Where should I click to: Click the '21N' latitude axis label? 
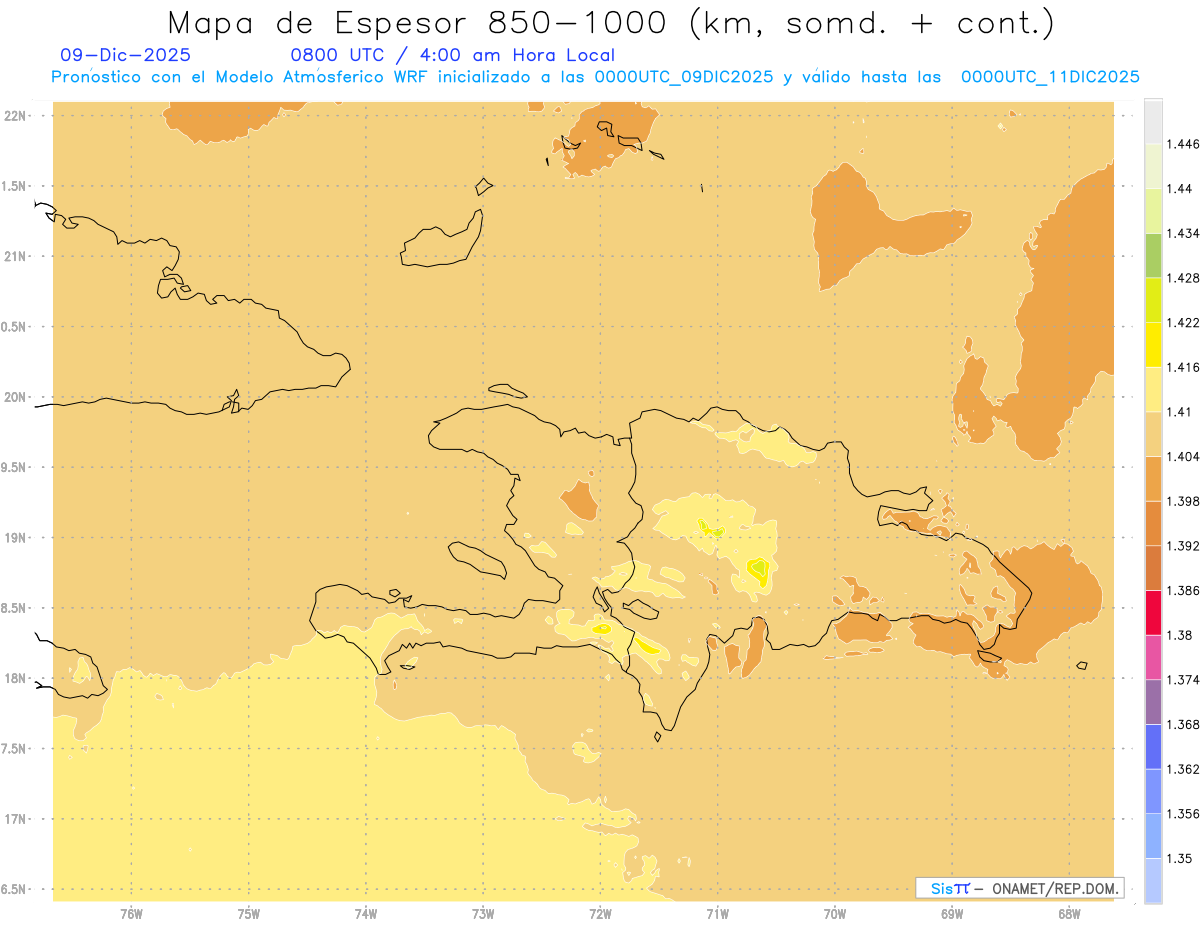coord(16,256)
